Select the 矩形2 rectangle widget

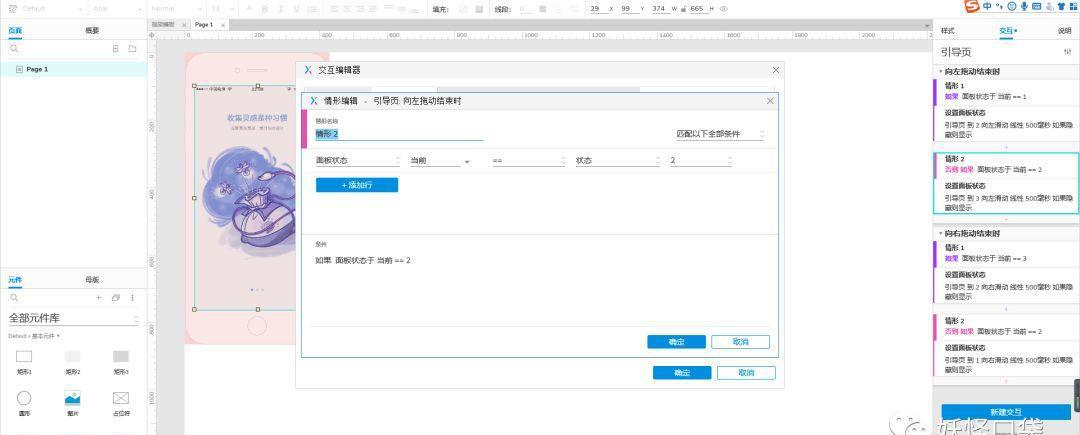click(x=72, y=361)
